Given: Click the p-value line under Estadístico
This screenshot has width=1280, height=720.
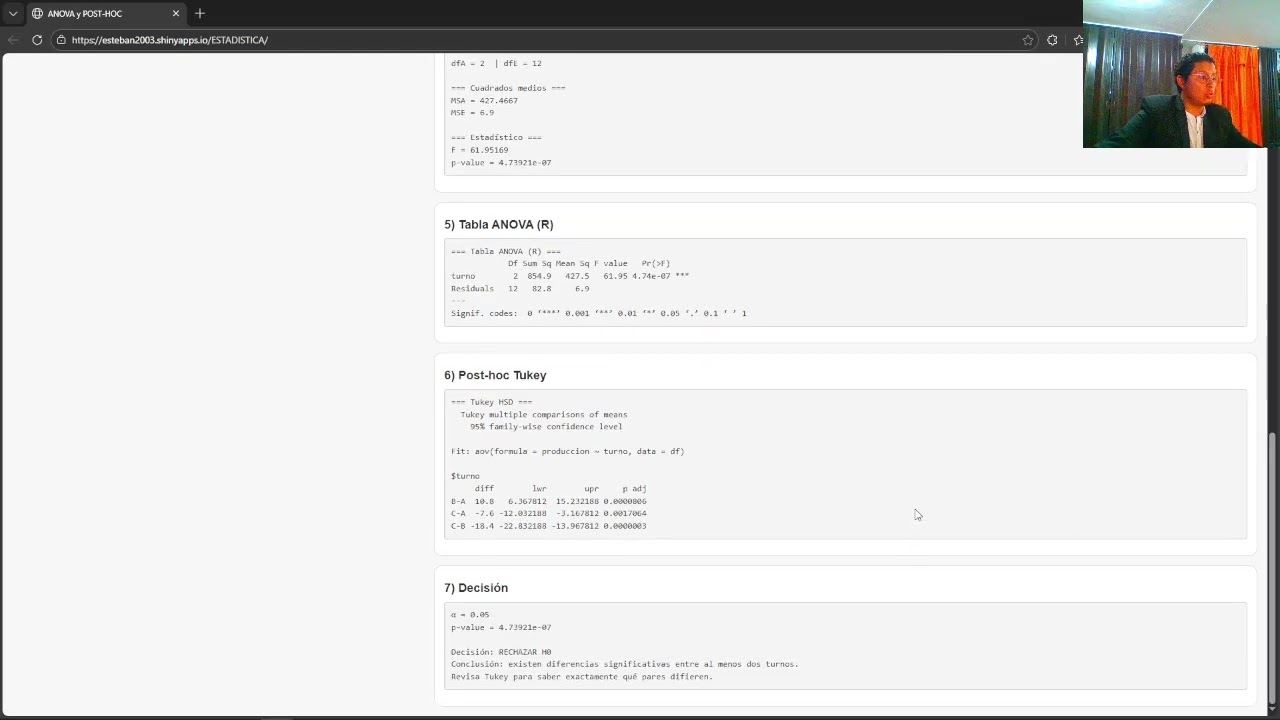Looking at the screenshot, I should pyautogui.click(x=501, y=163).
